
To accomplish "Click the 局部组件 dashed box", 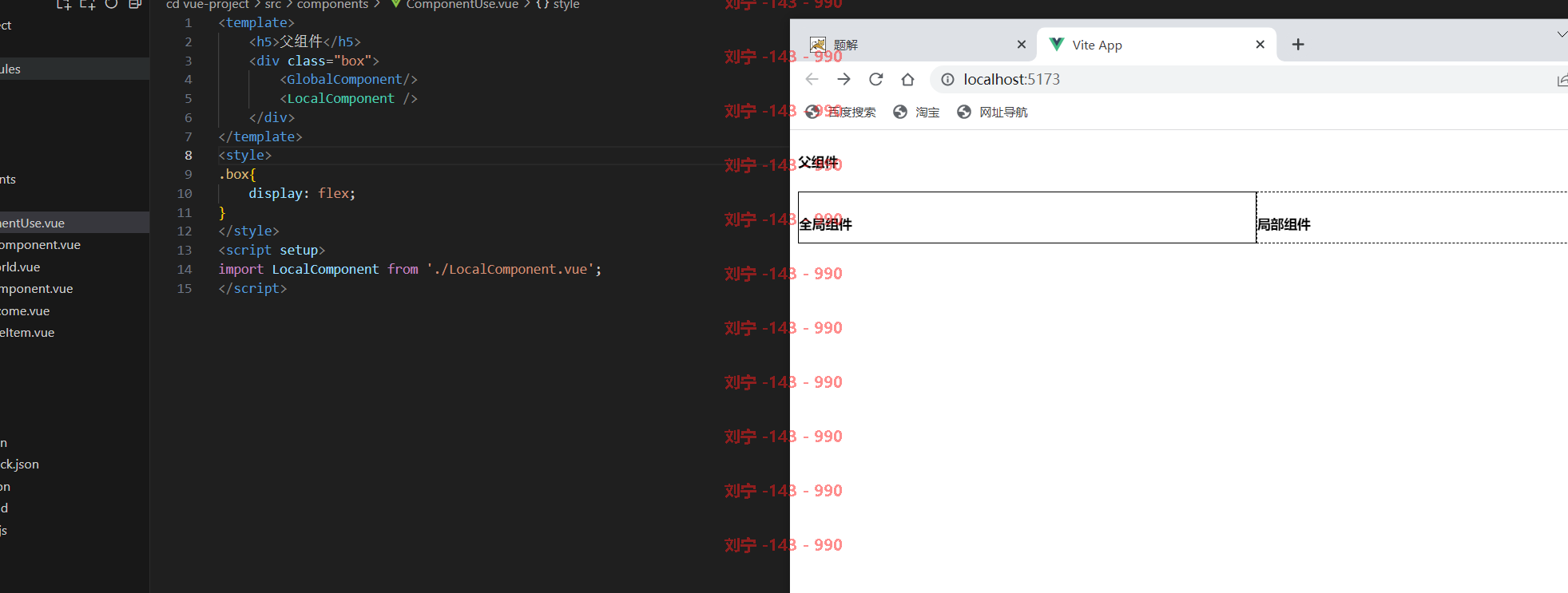I will 1412,217.
